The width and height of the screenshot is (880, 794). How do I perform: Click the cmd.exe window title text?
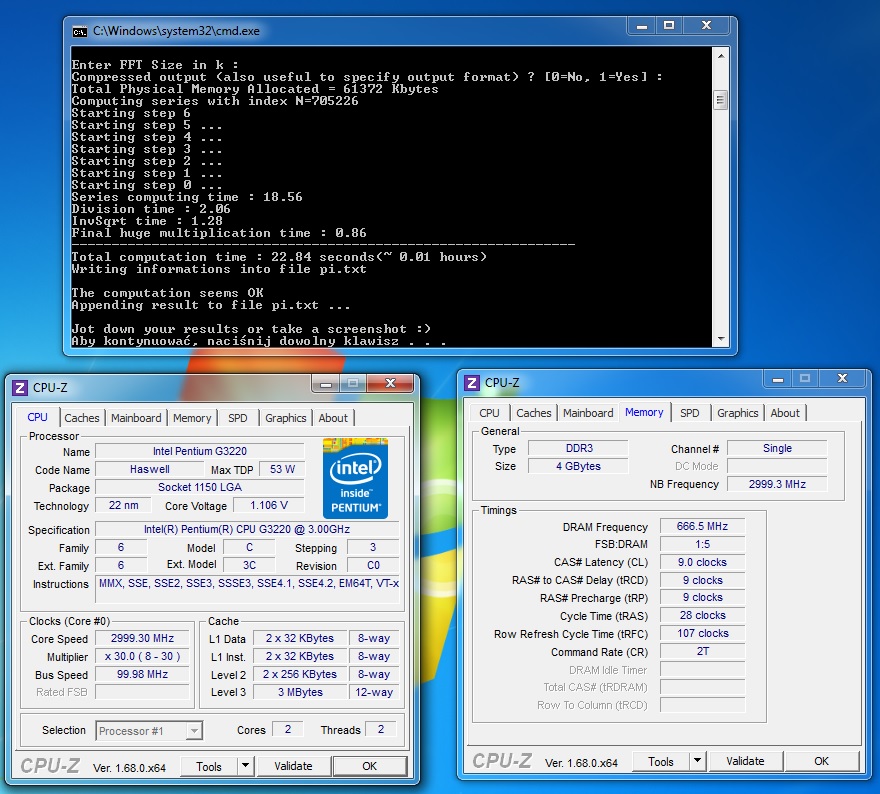pyautogui.click(x=176, y=31)
